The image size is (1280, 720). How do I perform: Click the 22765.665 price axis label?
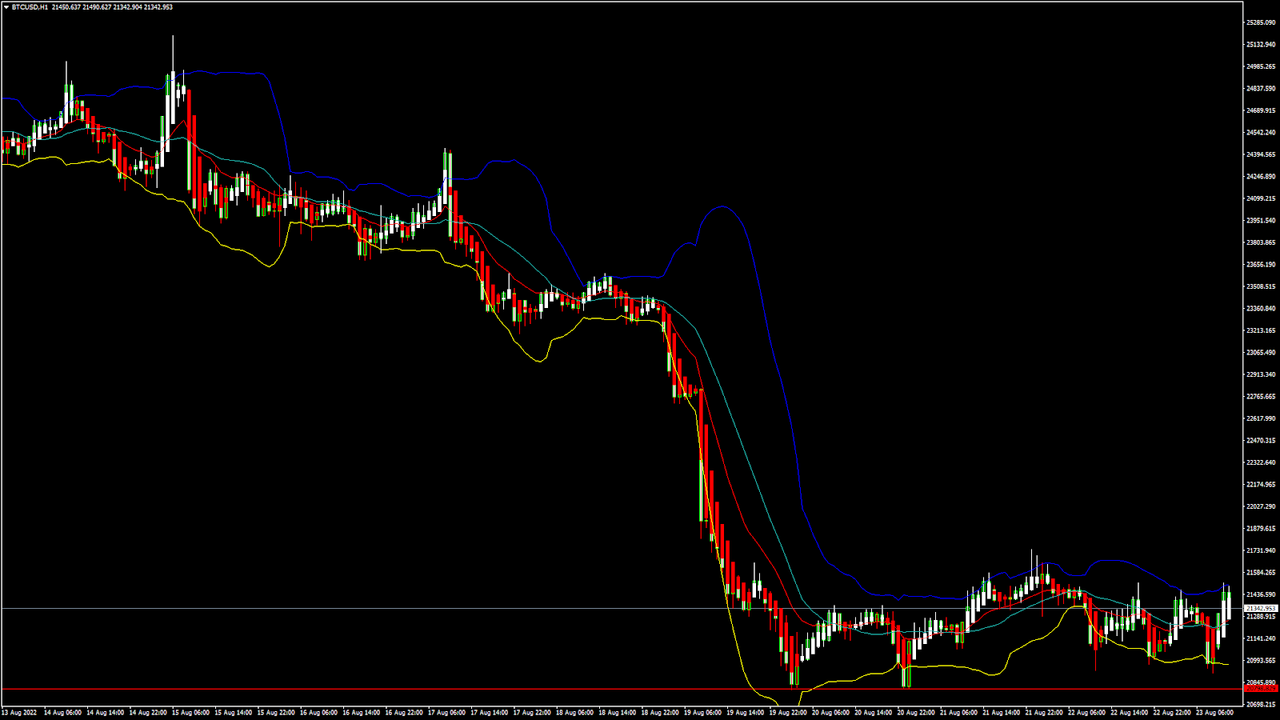click(x=1262, y=396)
